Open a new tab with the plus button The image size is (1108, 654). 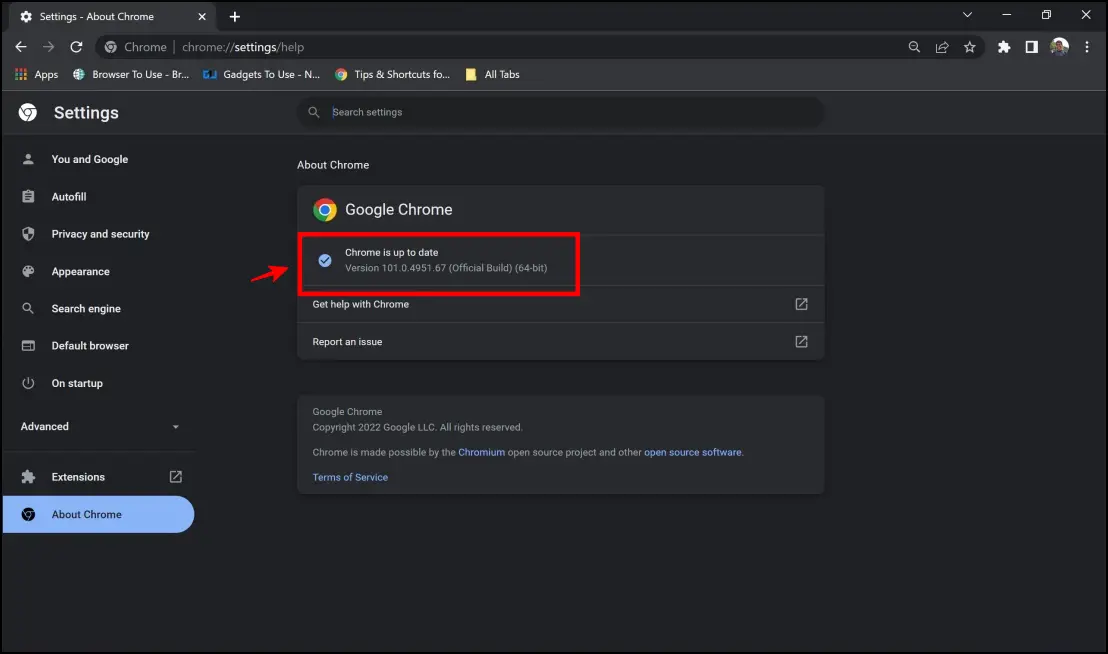(235, 16)
